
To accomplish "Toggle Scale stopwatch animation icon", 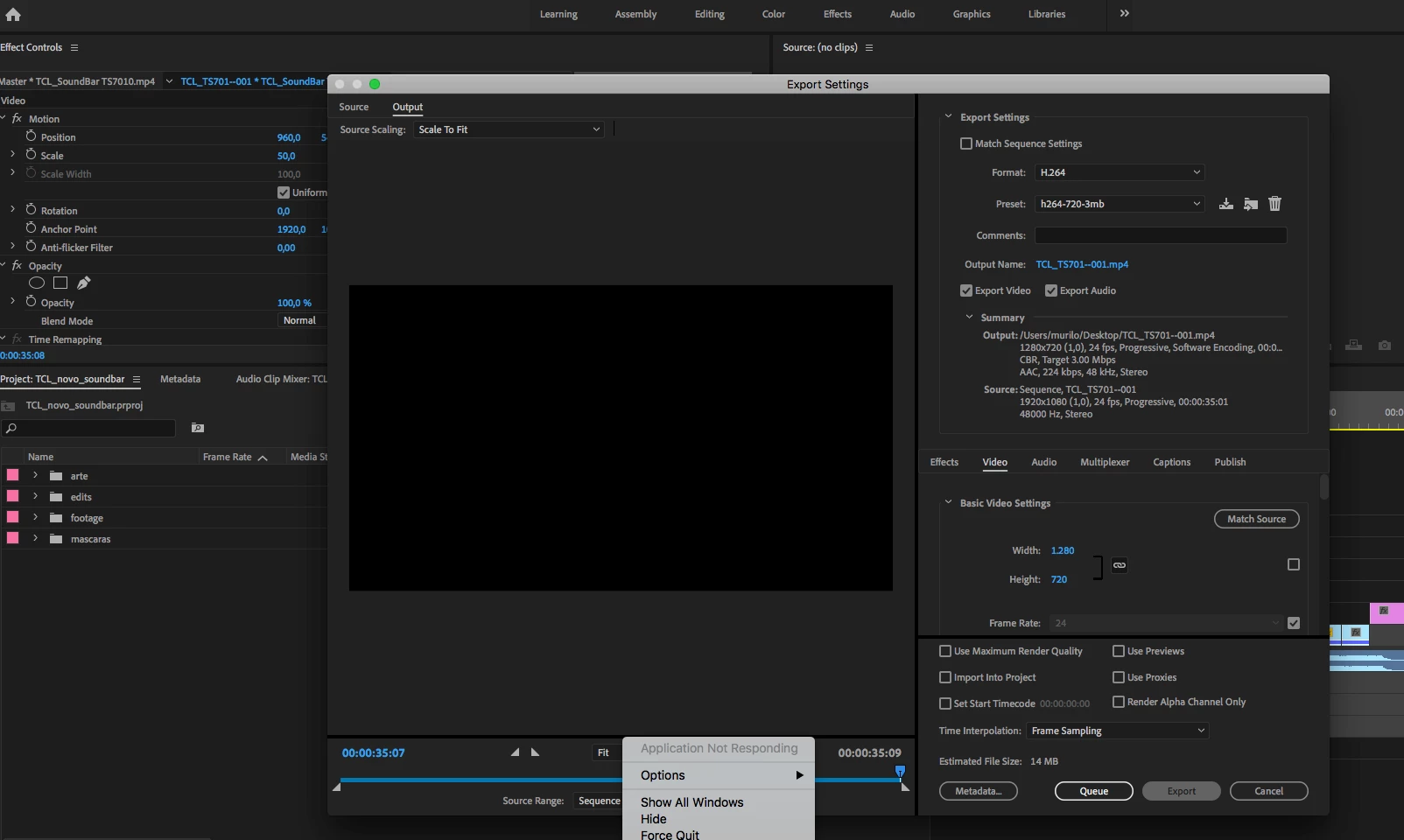I will [31, 155].
